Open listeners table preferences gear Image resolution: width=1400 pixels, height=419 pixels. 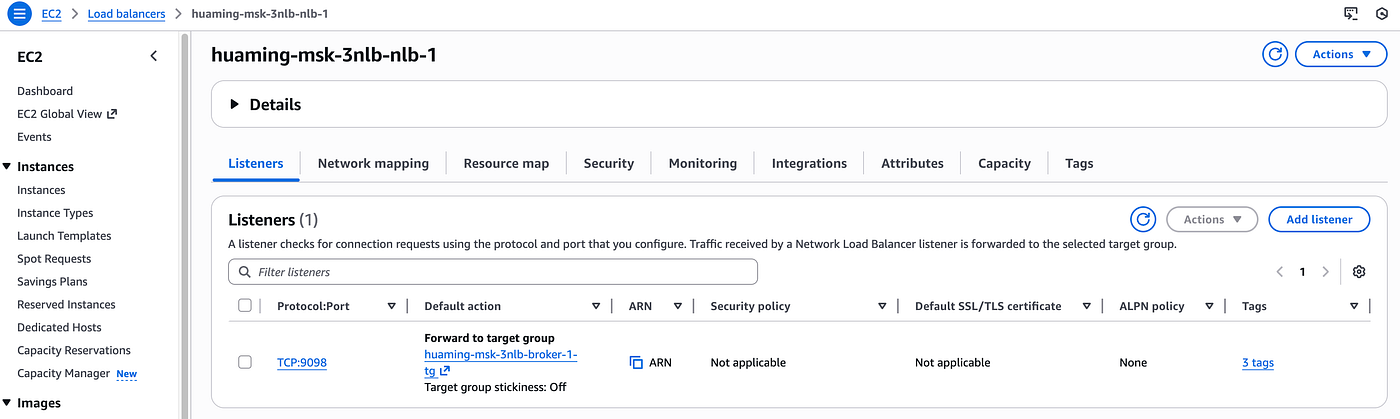pyautogui.click(x=1359, y=272)
